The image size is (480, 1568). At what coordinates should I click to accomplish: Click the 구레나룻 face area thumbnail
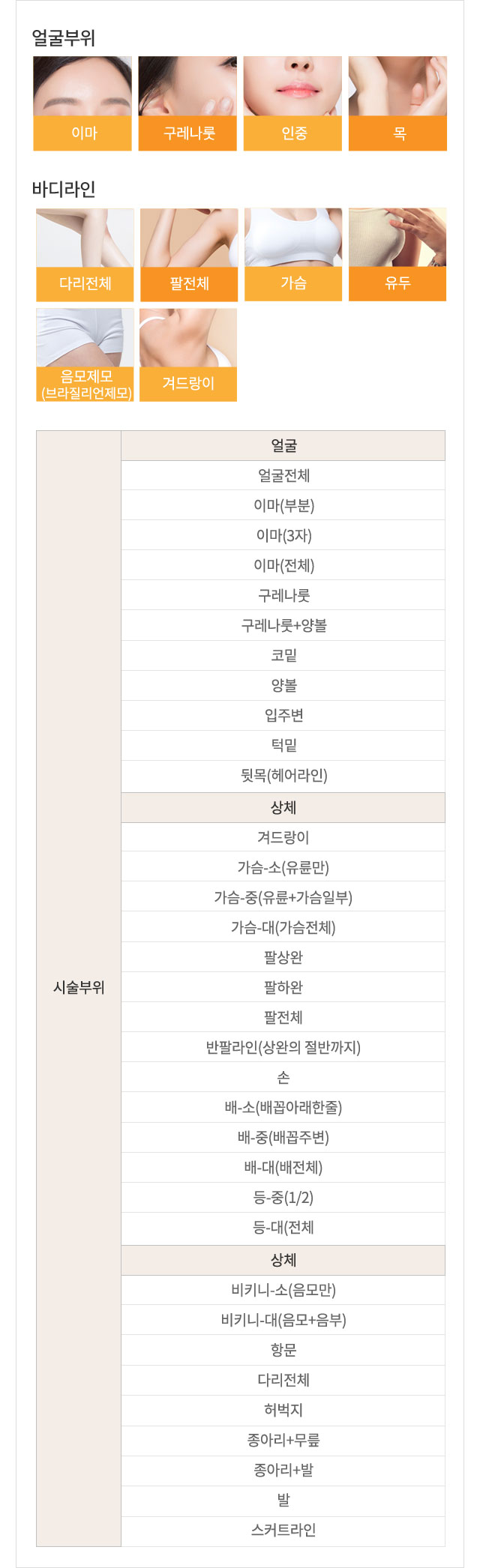point(187,103)
